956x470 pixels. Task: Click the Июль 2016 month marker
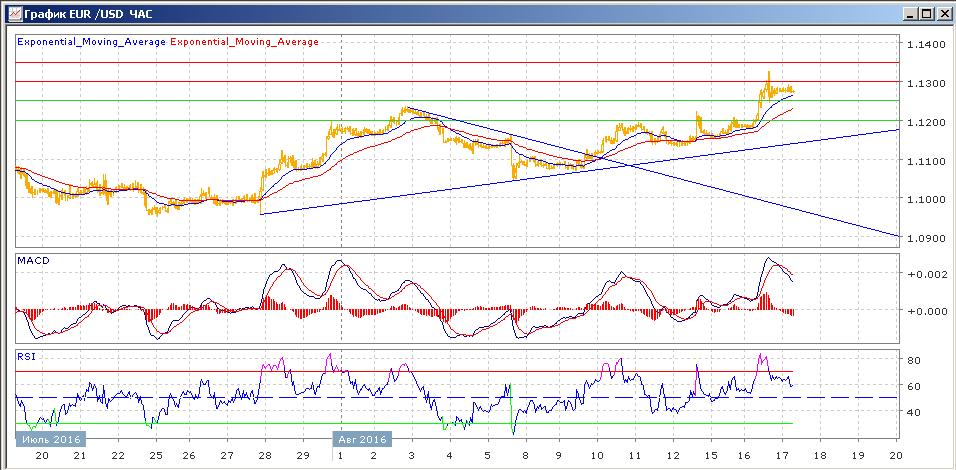pos(51,439)
